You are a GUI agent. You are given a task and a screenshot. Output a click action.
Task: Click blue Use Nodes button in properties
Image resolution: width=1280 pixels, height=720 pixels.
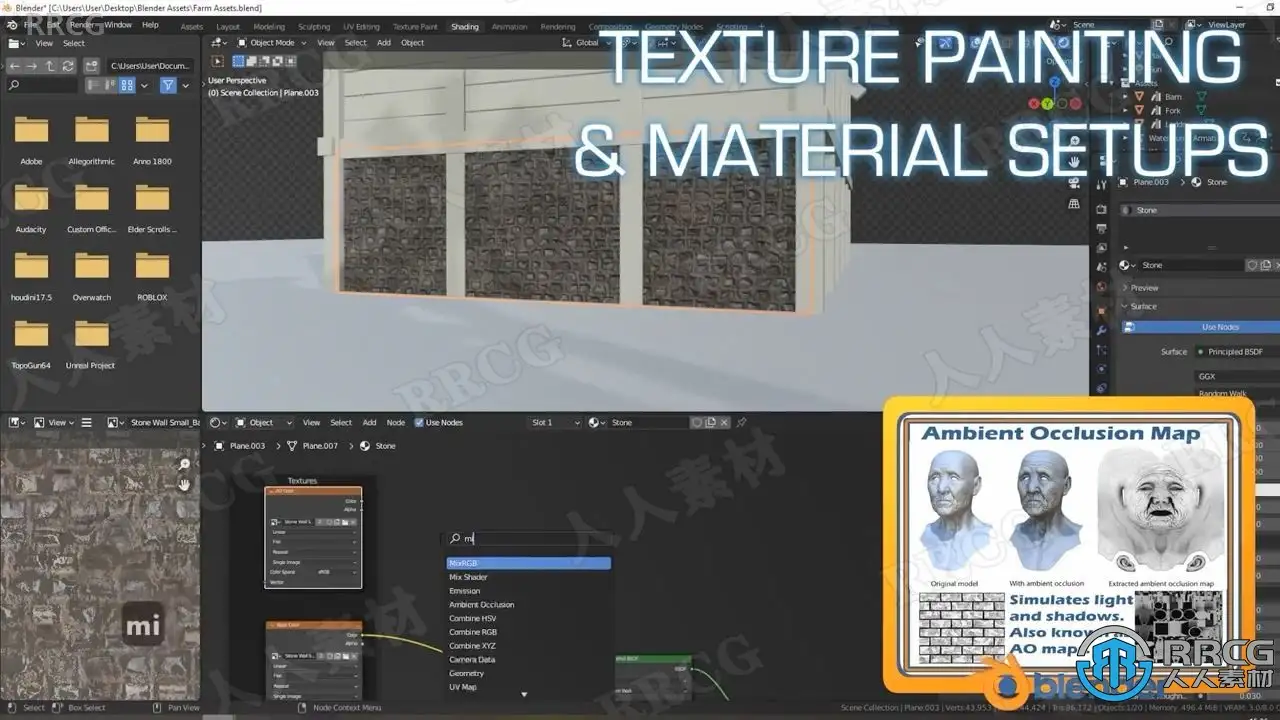click(x=1200, y=327)
